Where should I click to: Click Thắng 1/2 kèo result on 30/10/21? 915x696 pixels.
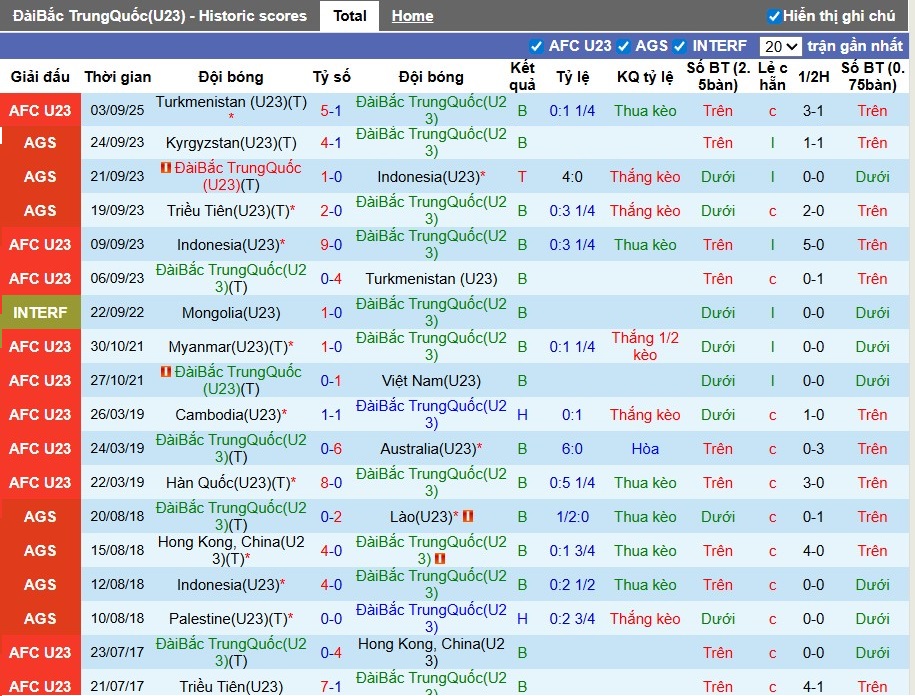pyautogui.click(x=645, y=347)
